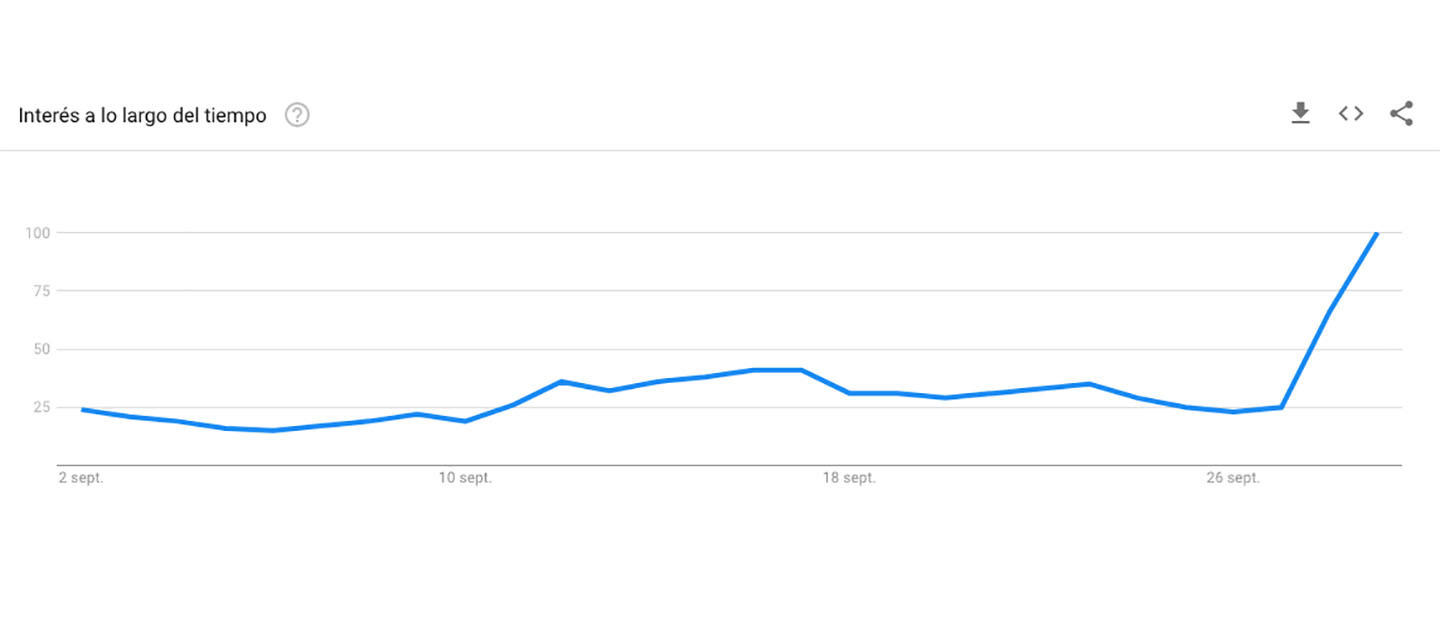1440x630 pixels.
Task: Select the line's starting point at 2 sept.
Action: [x=82, y=409]
